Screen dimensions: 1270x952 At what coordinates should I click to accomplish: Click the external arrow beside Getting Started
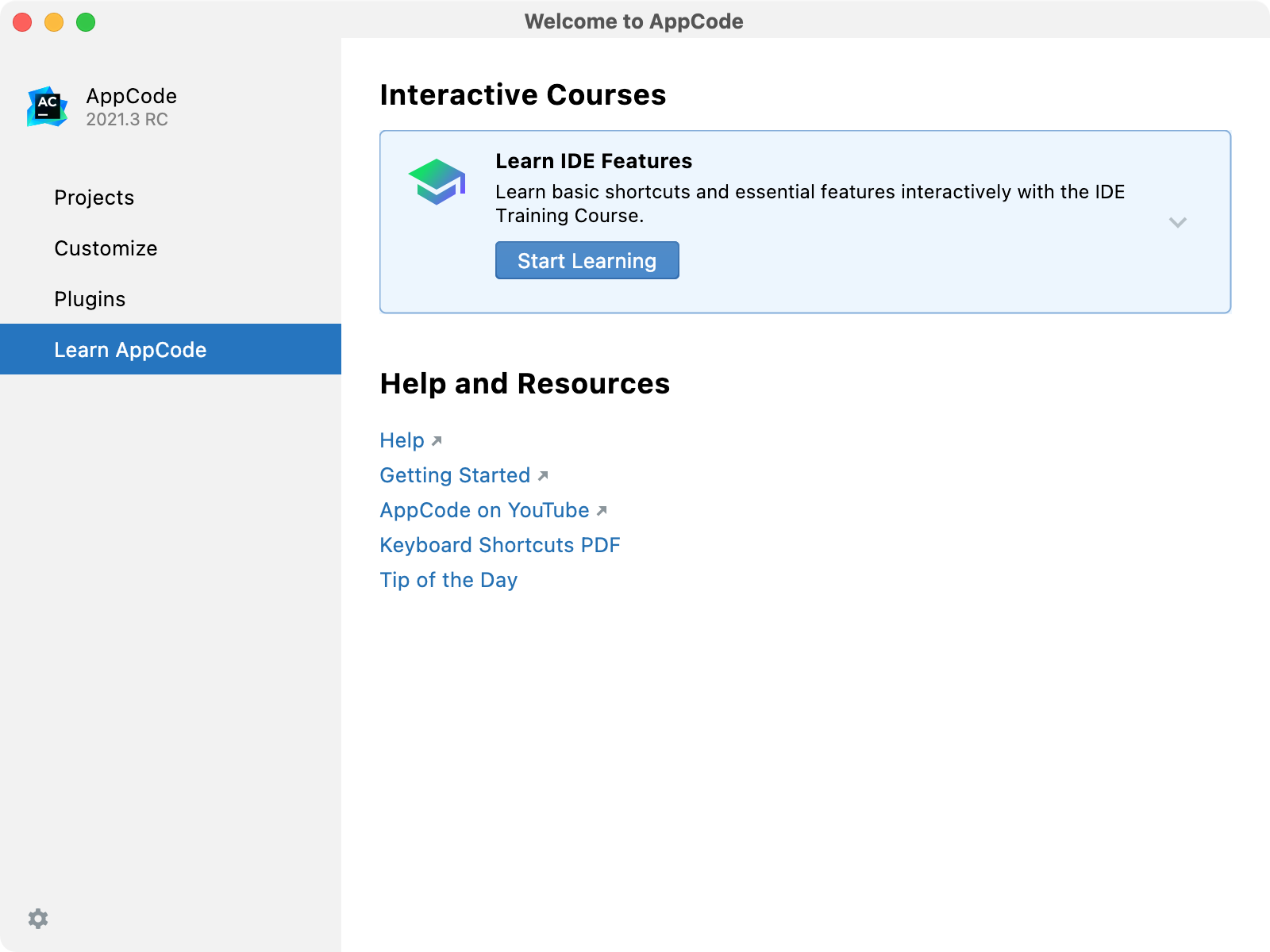[x=543, y=476]
